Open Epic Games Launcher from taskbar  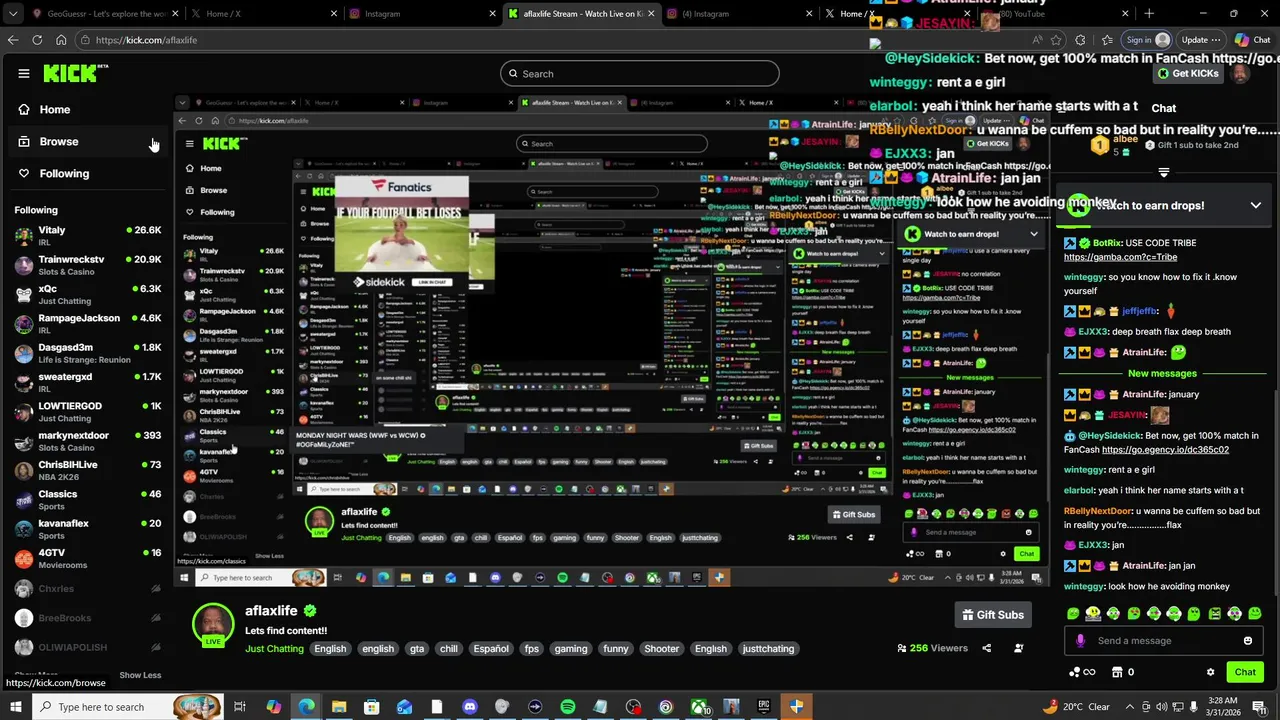(764, 707)
